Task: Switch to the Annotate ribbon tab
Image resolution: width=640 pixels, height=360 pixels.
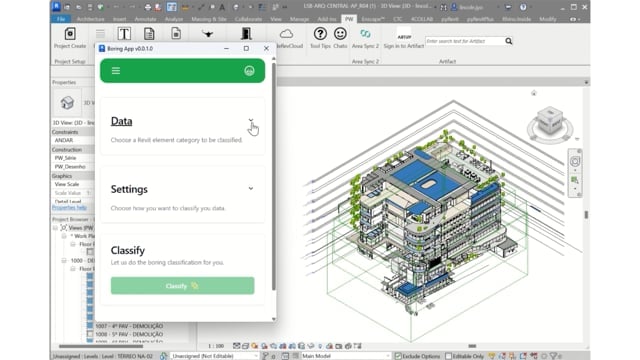Action: pos(145,19)
